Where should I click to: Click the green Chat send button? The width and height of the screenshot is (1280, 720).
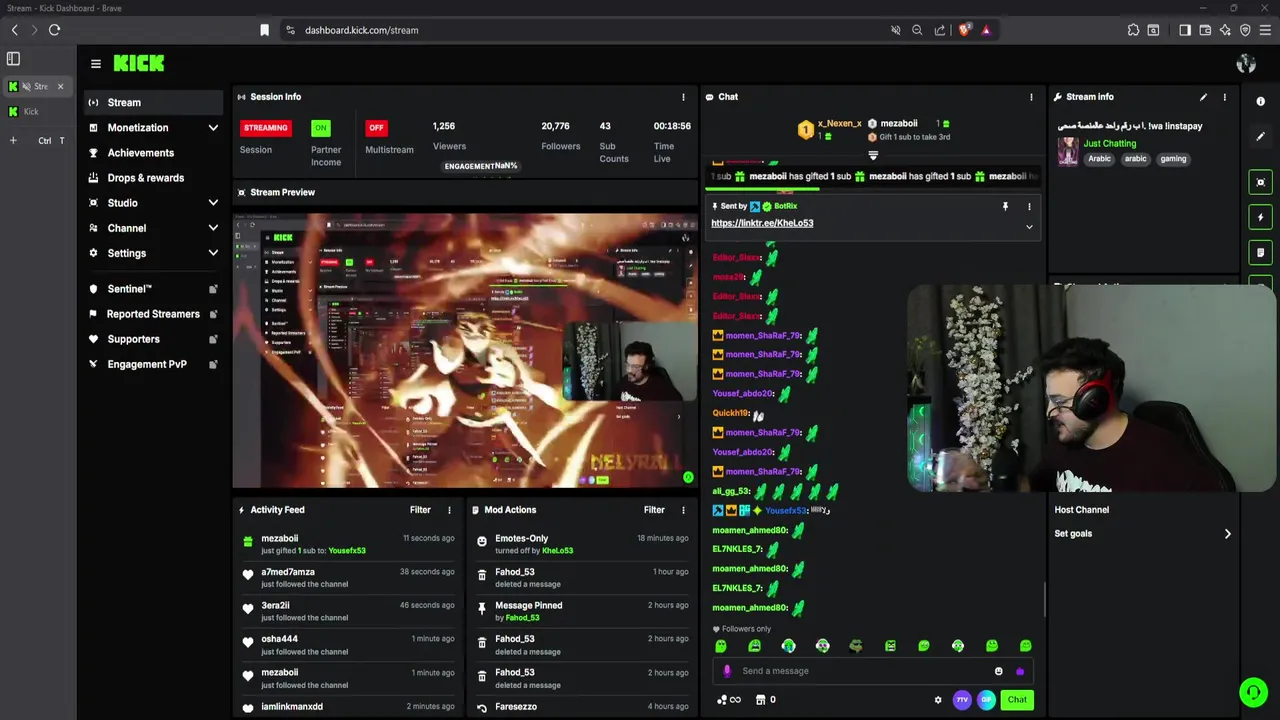point(1017,700)
